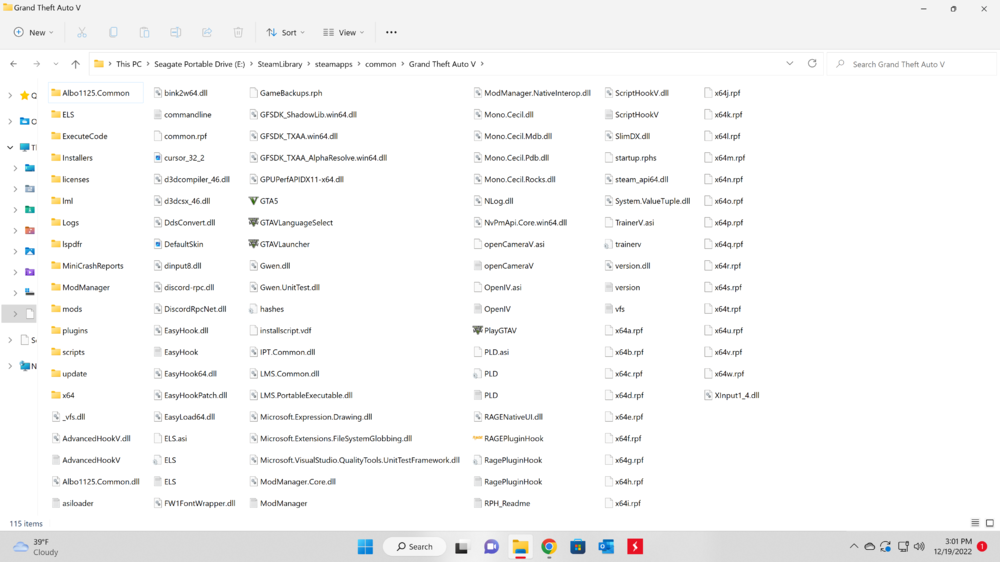
Task: Select the update folder
Action: click(x=69, y=374)
